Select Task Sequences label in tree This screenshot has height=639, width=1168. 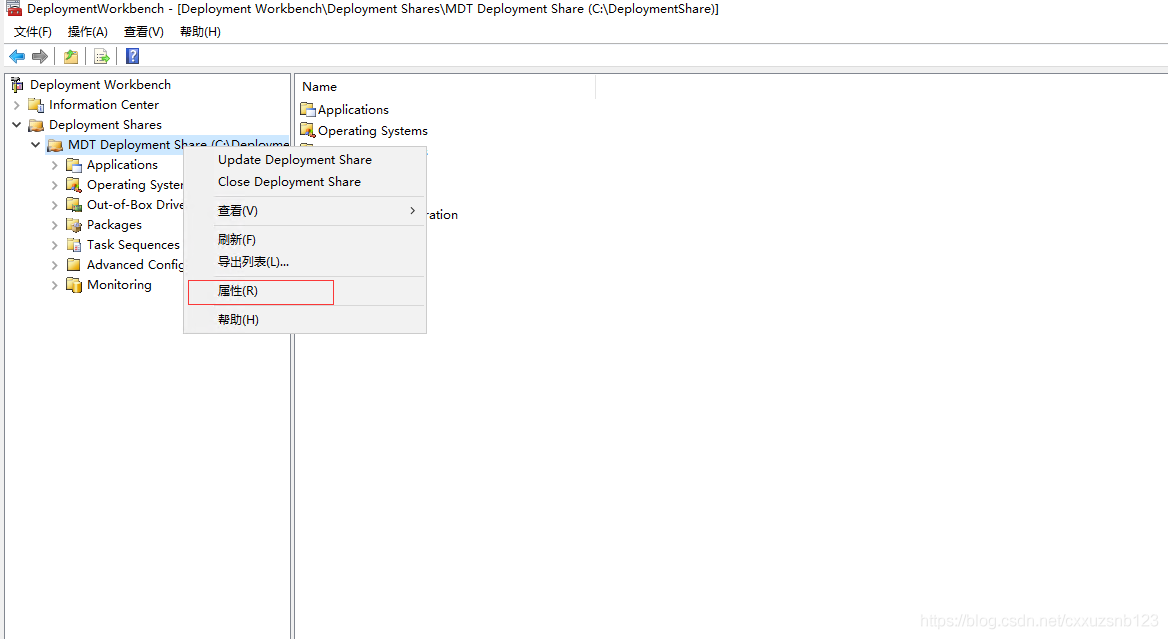tap(133, 244)
